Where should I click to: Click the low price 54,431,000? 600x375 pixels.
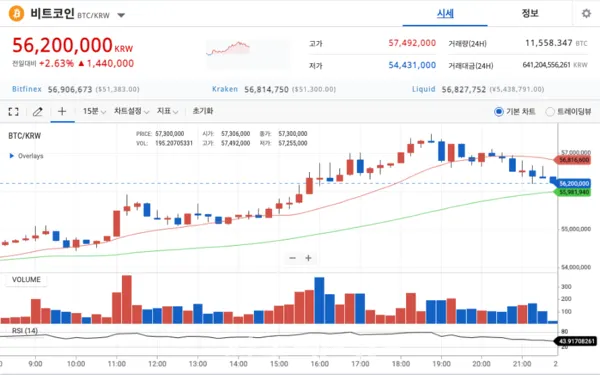412,65
